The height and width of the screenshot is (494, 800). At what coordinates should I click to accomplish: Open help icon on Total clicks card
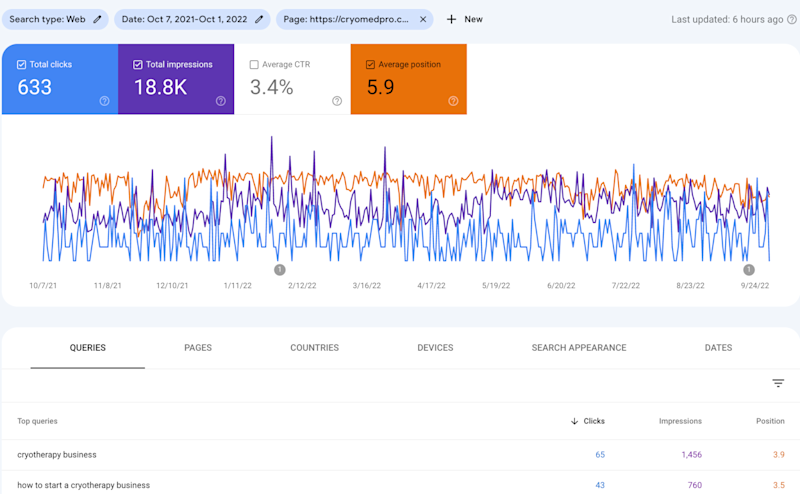tap(104, 100)
